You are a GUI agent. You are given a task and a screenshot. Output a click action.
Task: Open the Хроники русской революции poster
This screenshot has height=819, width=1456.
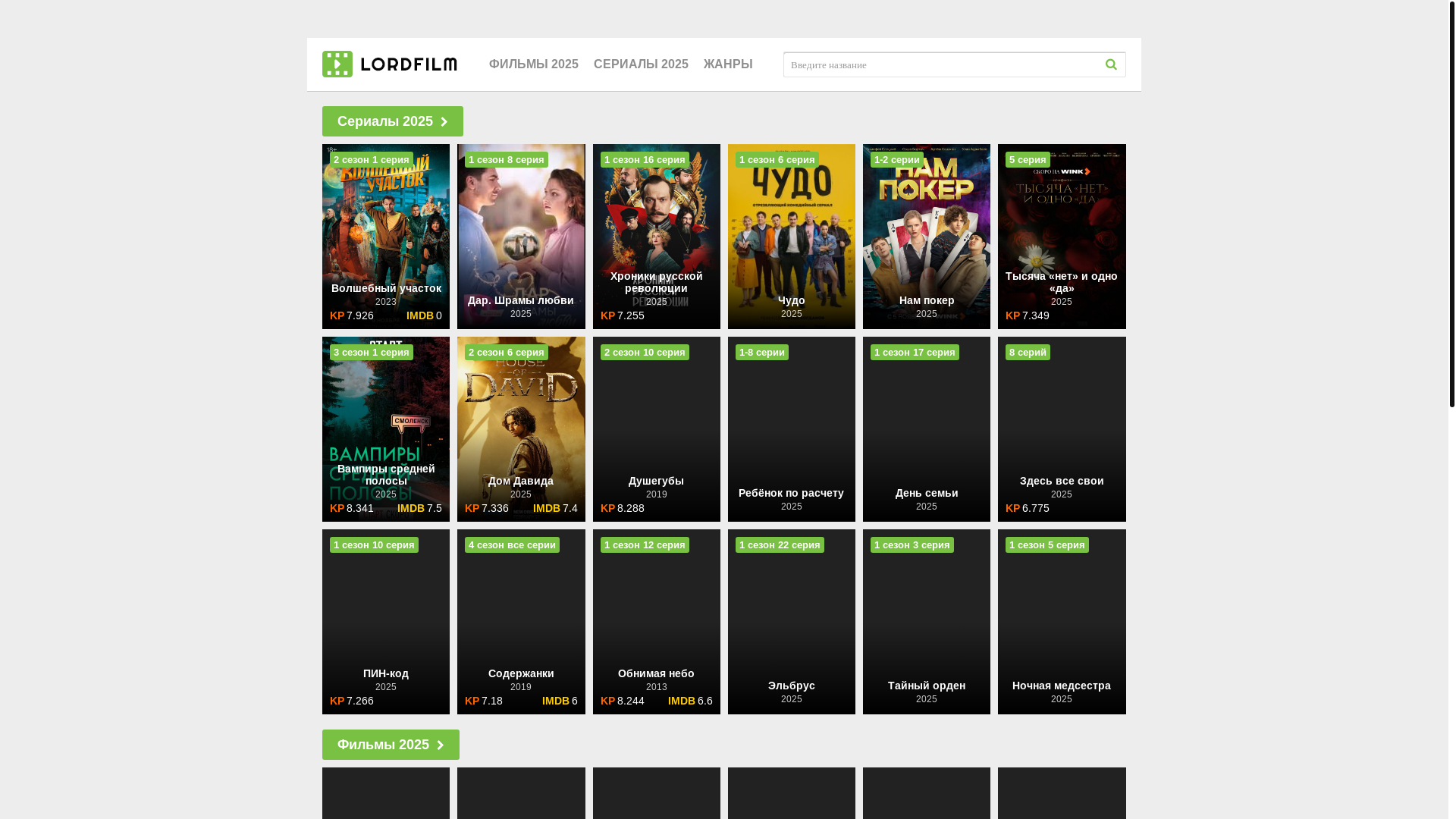coord(657,237)
